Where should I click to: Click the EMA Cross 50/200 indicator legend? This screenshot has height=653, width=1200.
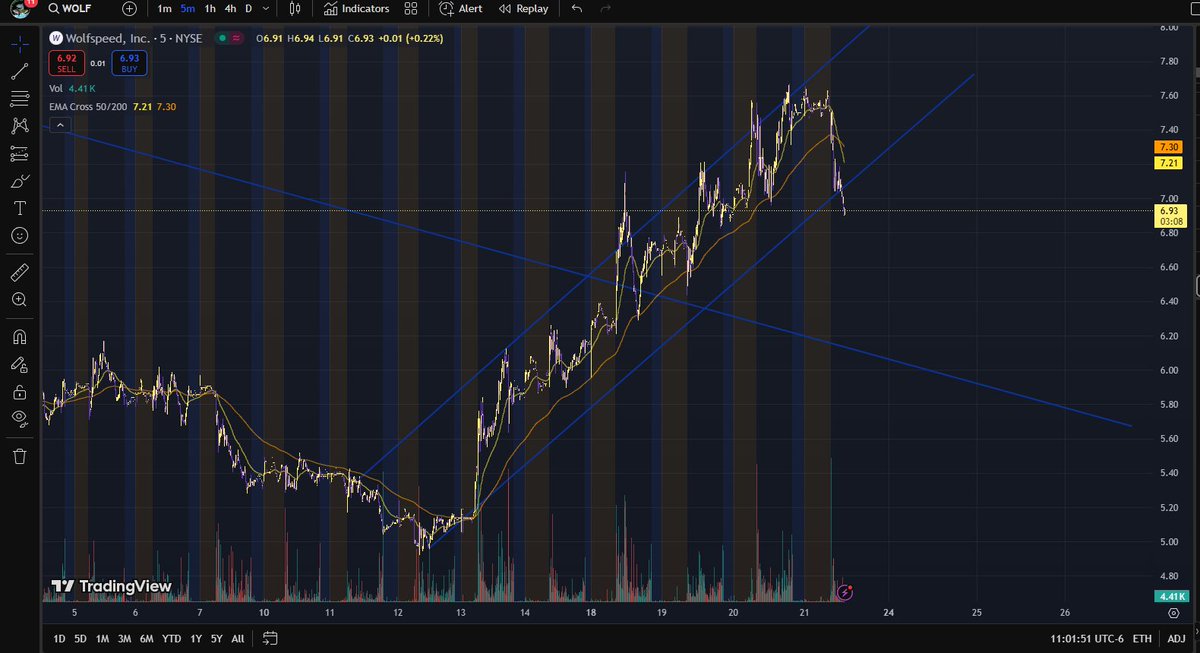point(112,106)
